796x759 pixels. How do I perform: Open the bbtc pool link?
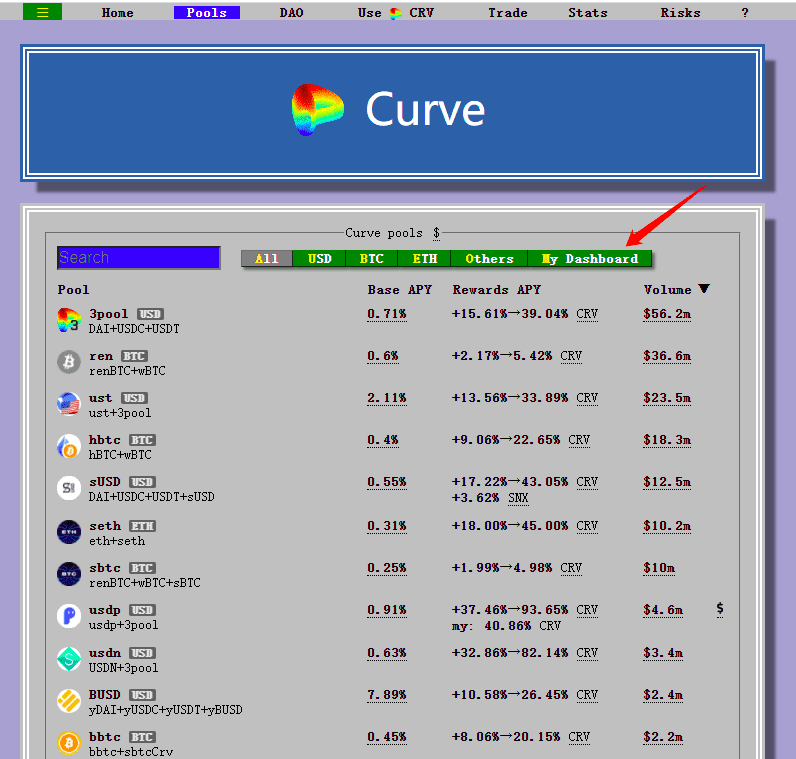pyautogui.click(x=105, y=737)
